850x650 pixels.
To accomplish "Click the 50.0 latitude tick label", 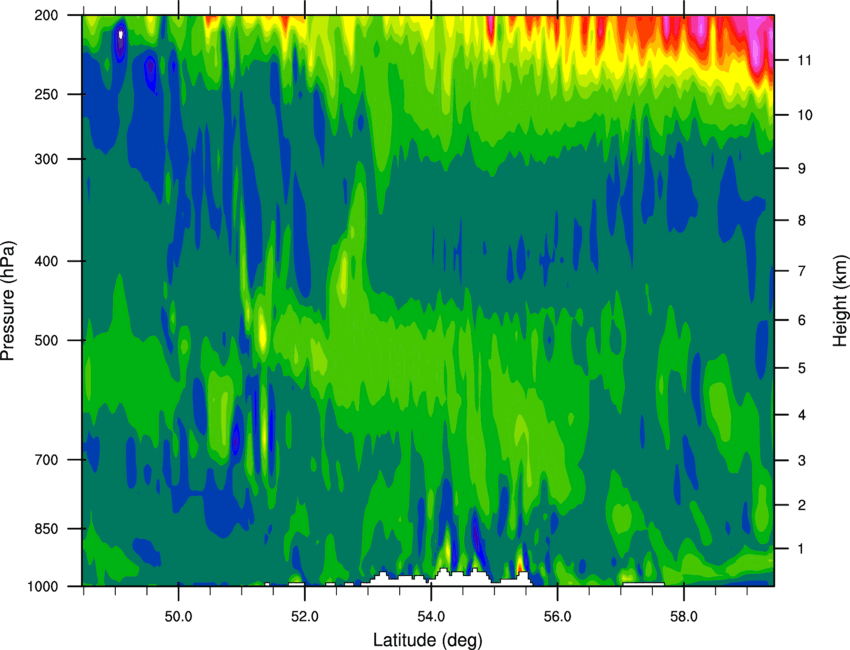I will [178, 617].
